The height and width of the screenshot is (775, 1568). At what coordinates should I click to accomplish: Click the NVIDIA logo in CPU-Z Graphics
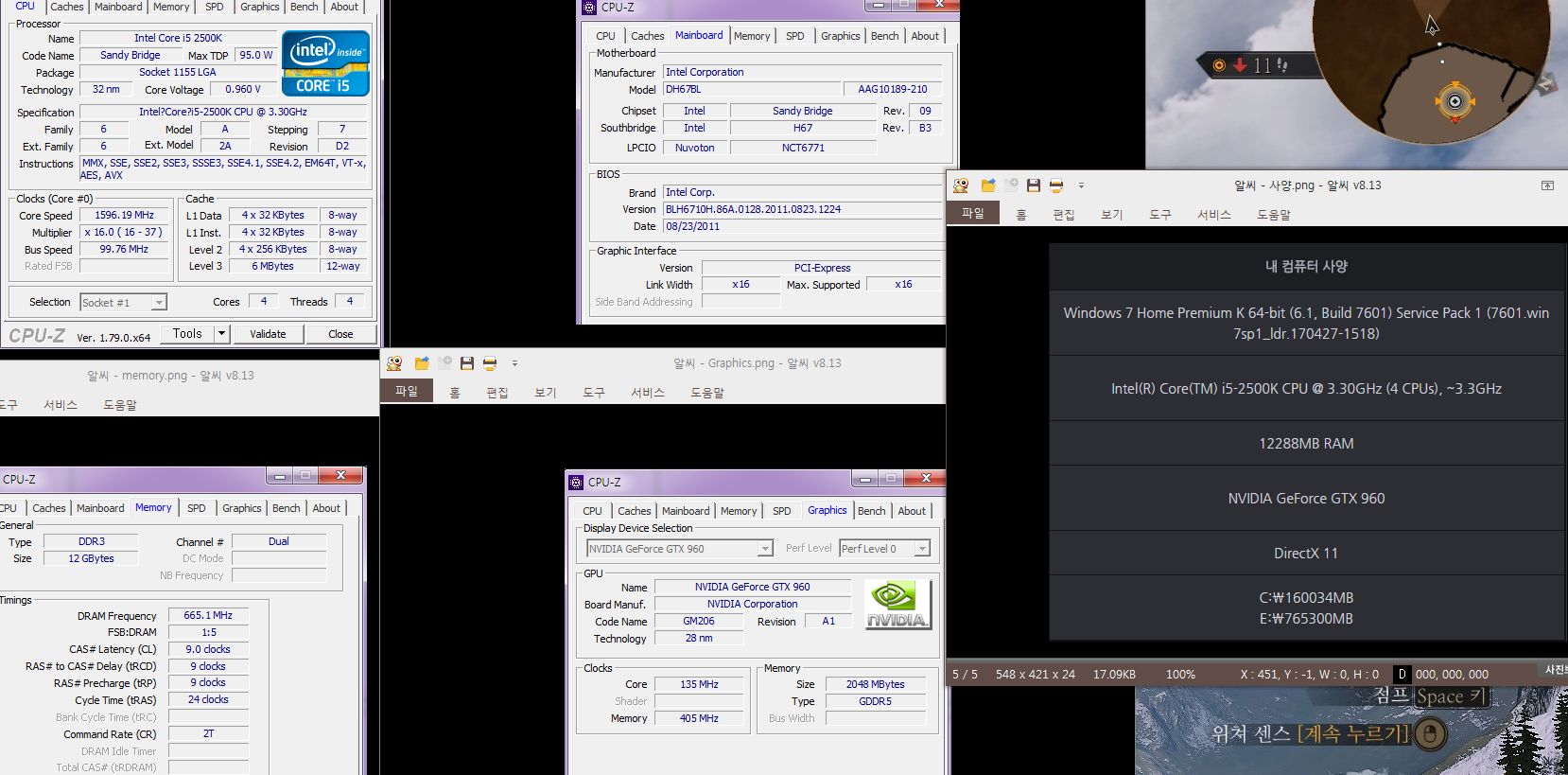click(897, 605)
